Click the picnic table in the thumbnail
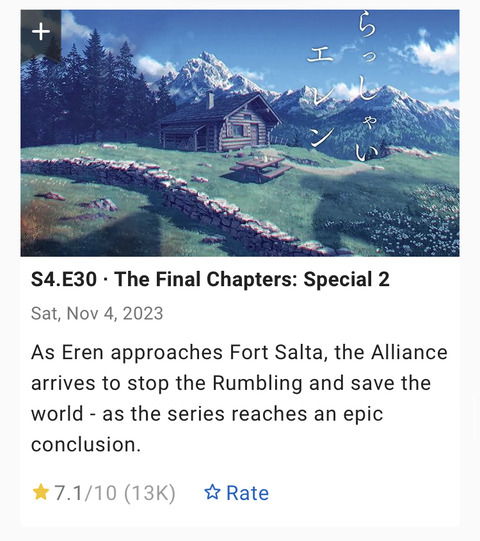This screenshot has width=480, height=541. [261, 167]
